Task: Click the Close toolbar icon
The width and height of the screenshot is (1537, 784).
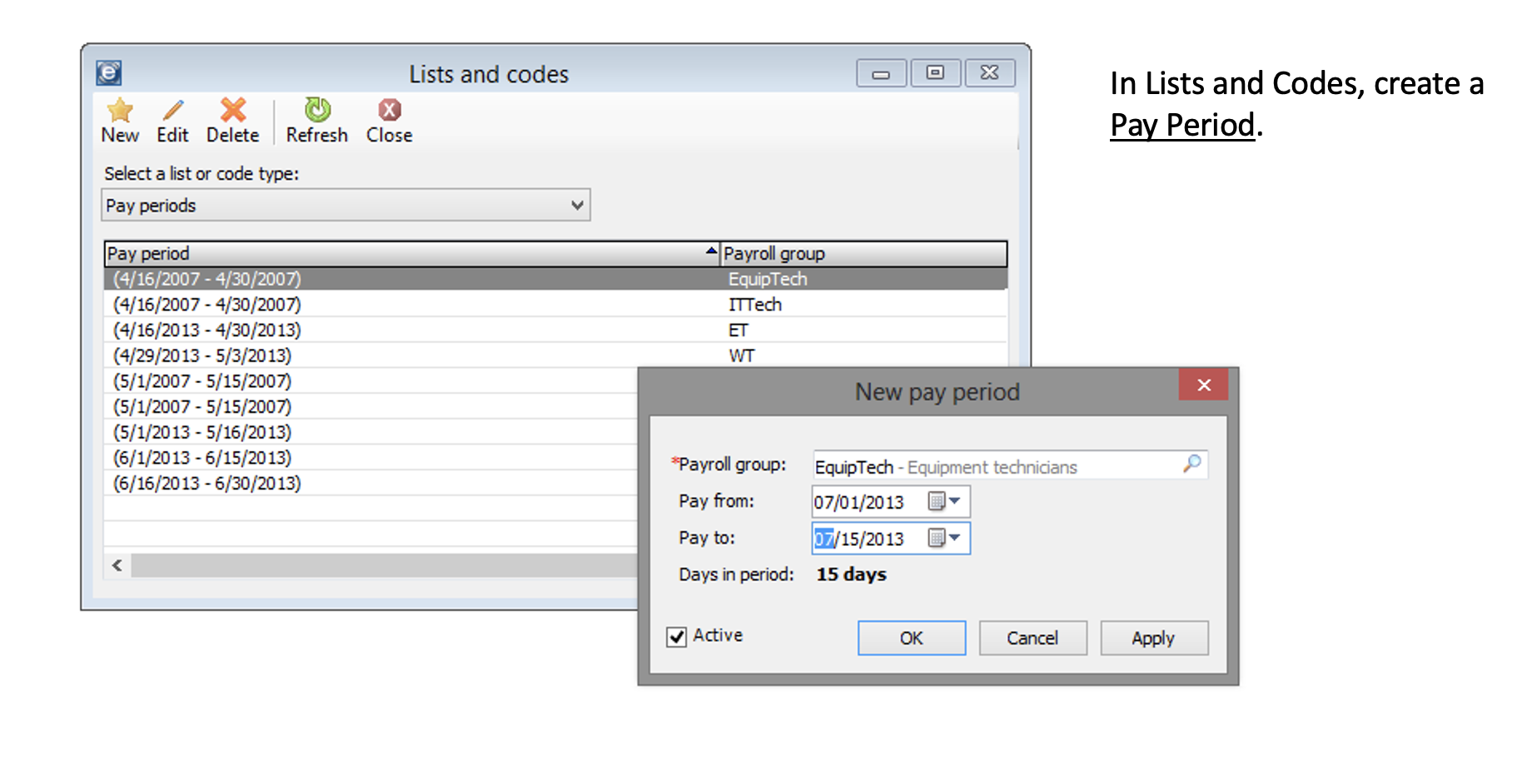Action: tap(389, 110)
